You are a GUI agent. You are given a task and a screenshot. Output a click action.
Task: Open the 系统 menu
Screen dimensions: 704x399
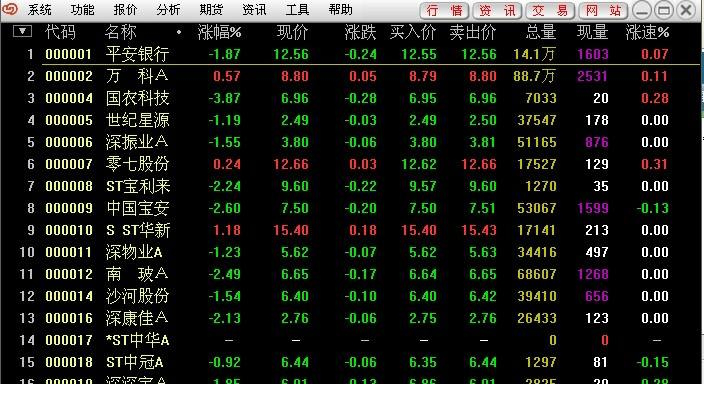(40, 9)
